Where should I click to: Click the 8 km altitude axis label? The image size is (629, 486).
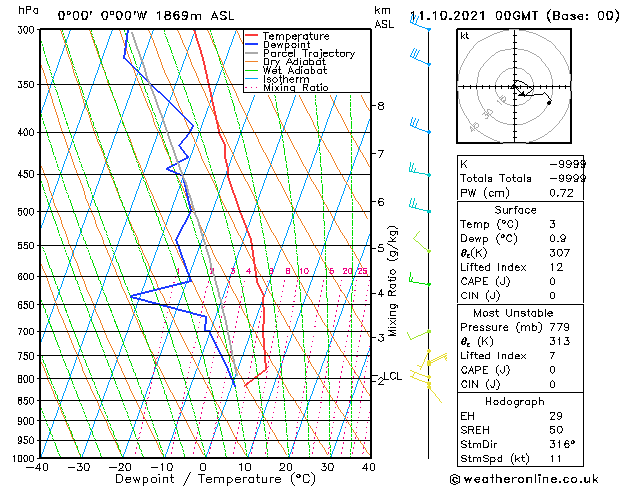[381, 106]
